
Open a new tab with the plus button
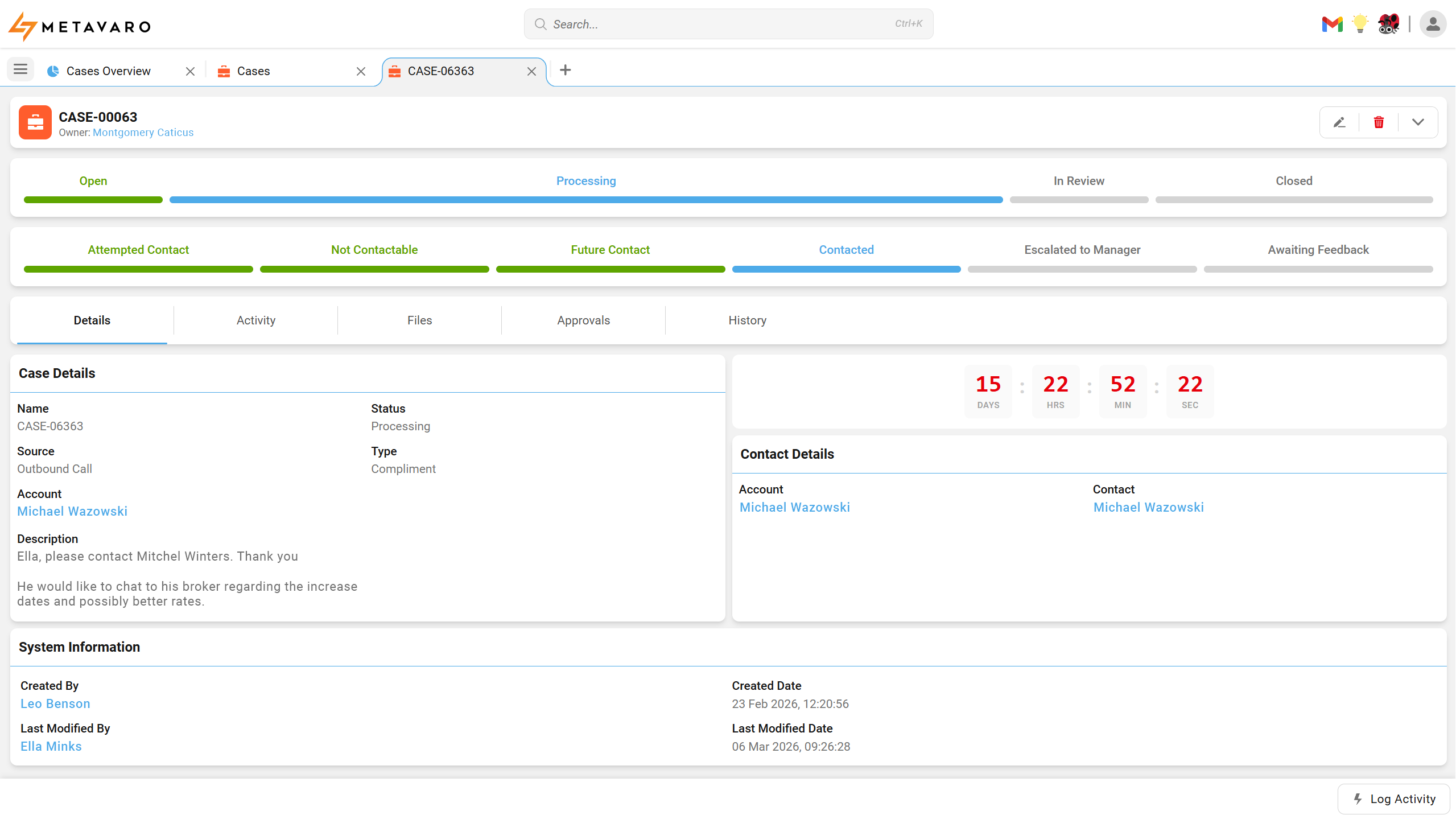pos(564,69)
